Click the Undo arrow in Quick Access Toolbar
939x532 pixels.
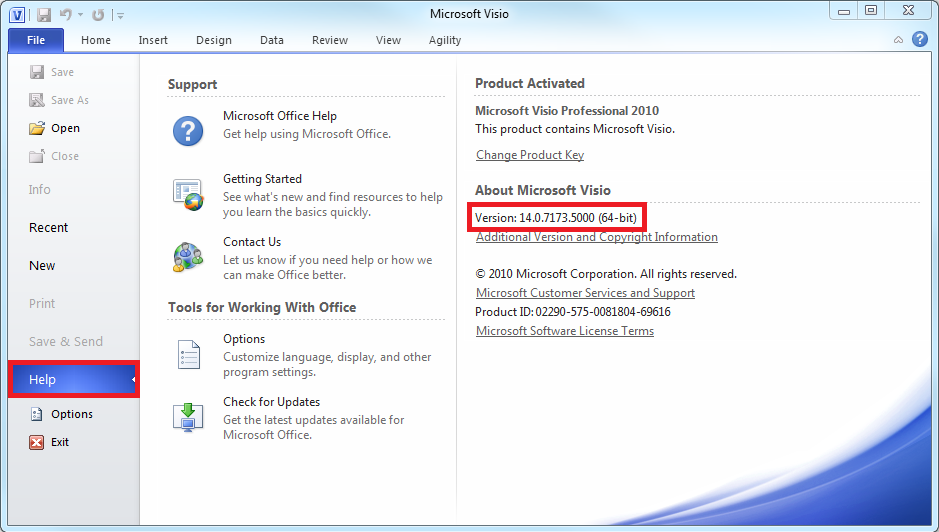(66, 15)
